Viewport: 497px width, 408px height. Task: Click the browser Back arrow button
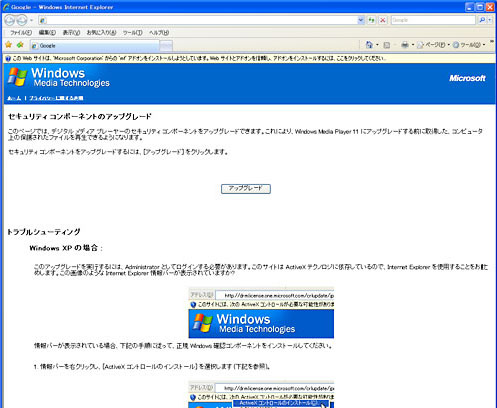[10, 20]
